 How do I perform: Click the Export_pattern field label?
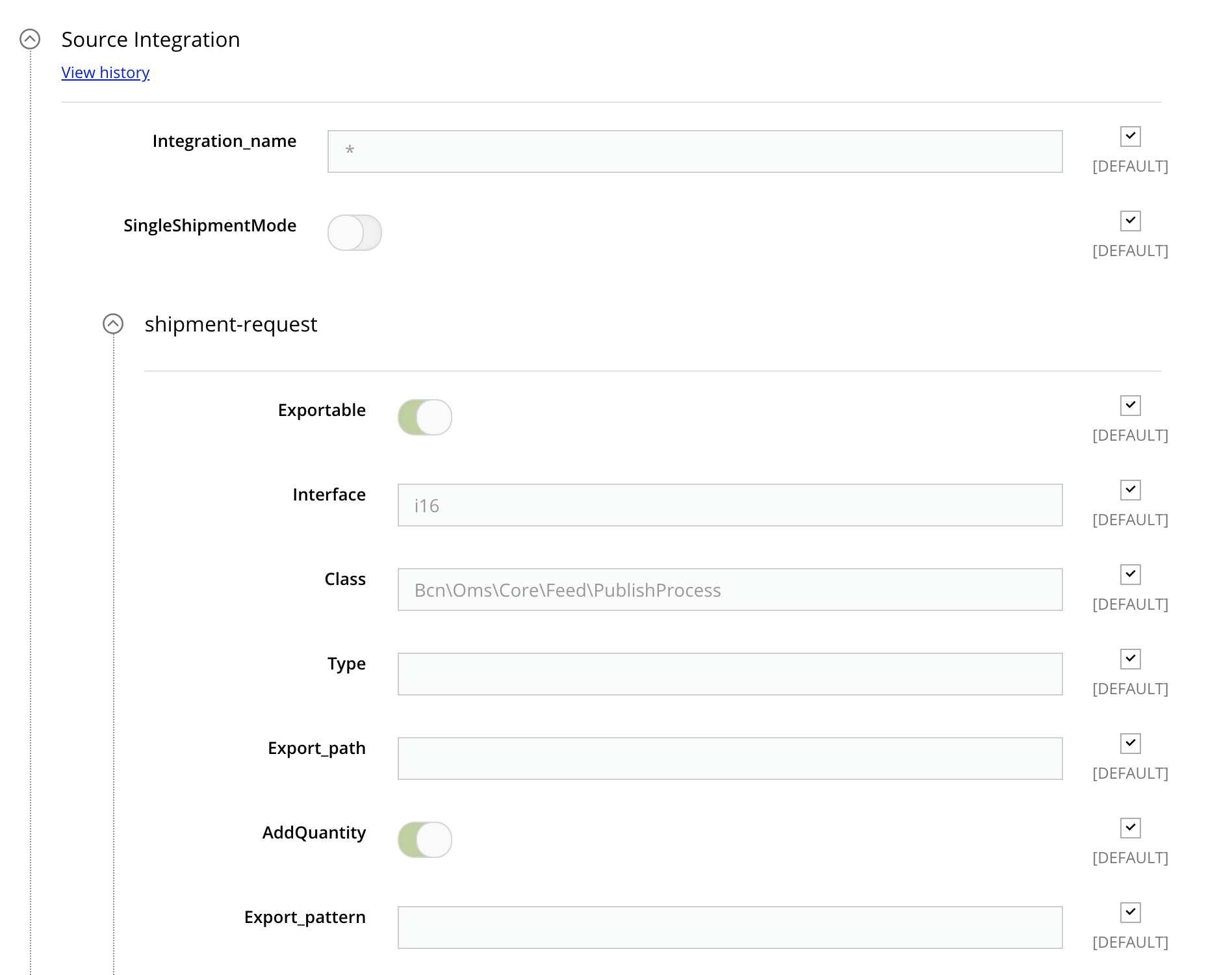click(305, 917)
